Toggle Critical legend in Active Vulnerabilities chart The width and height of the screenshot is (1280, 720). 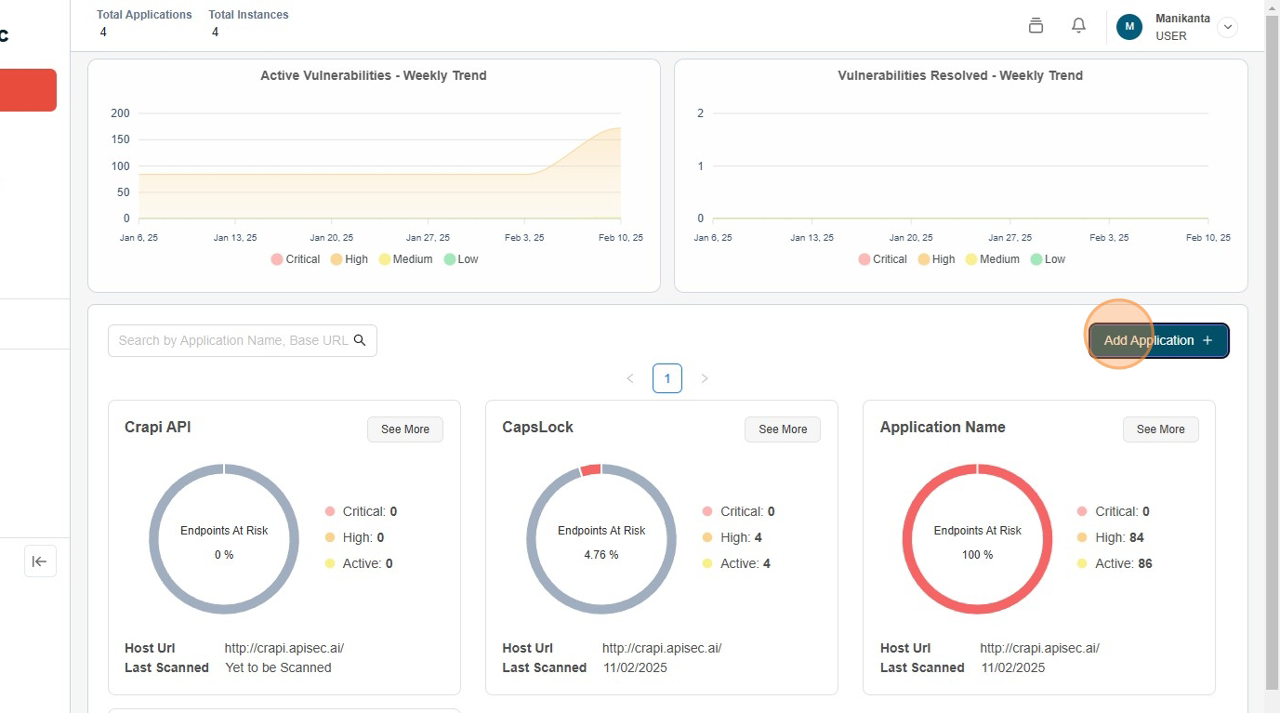tap(295, 259)
